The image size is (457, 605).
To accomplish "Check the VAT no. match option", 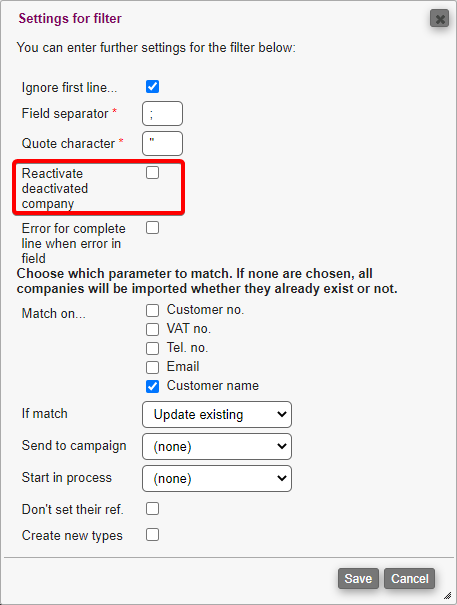I will (152, 329).
